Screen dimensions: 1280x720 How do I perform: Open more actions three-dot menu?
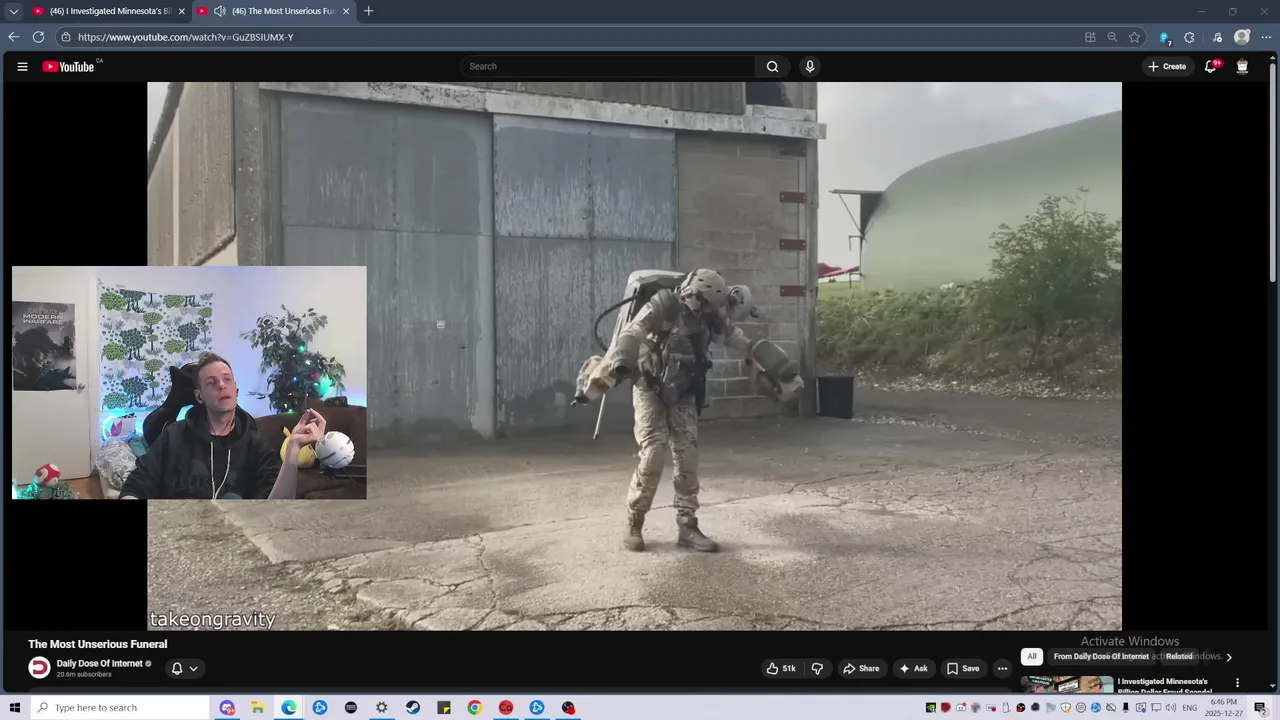click(1002, 668)
